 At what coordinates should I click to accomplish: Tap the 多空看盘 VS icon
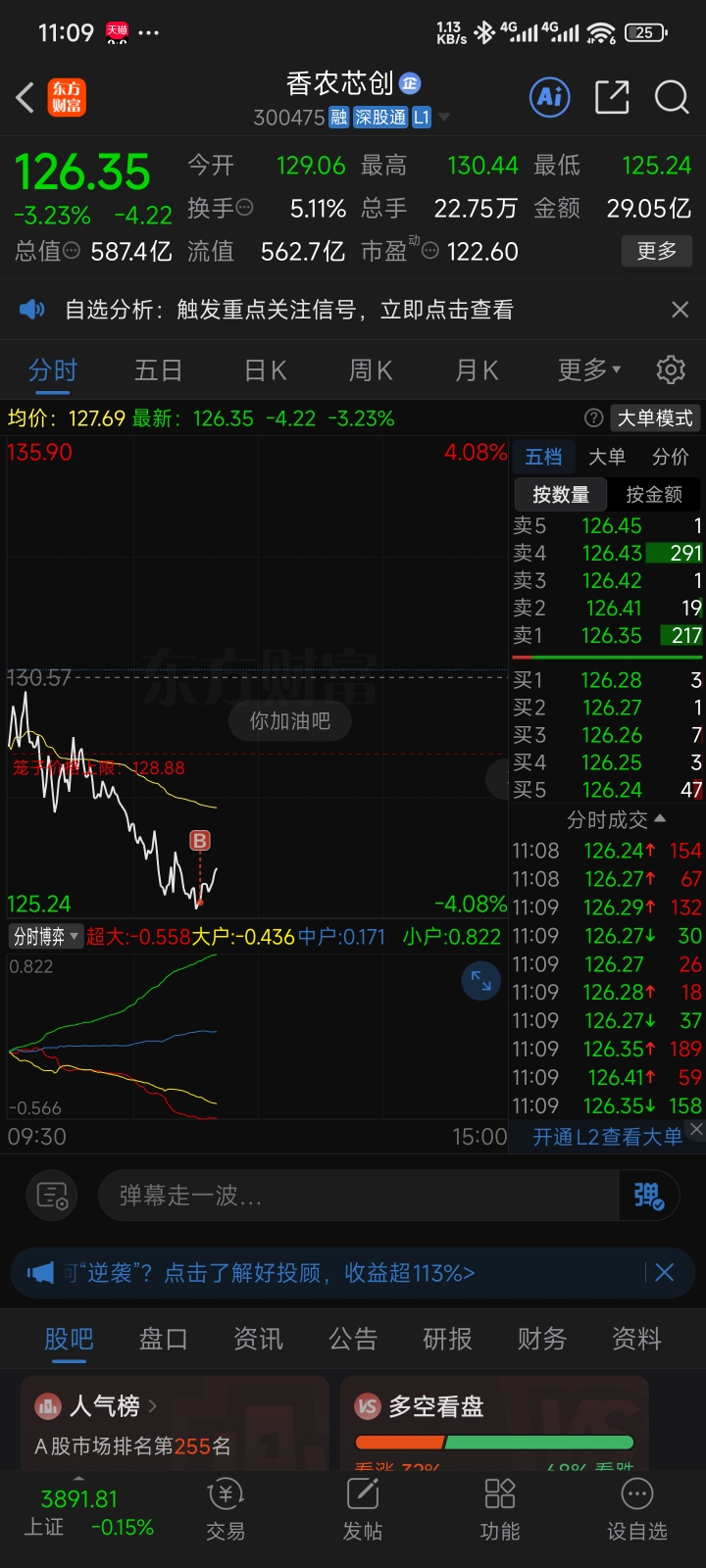click(367, 1407)
